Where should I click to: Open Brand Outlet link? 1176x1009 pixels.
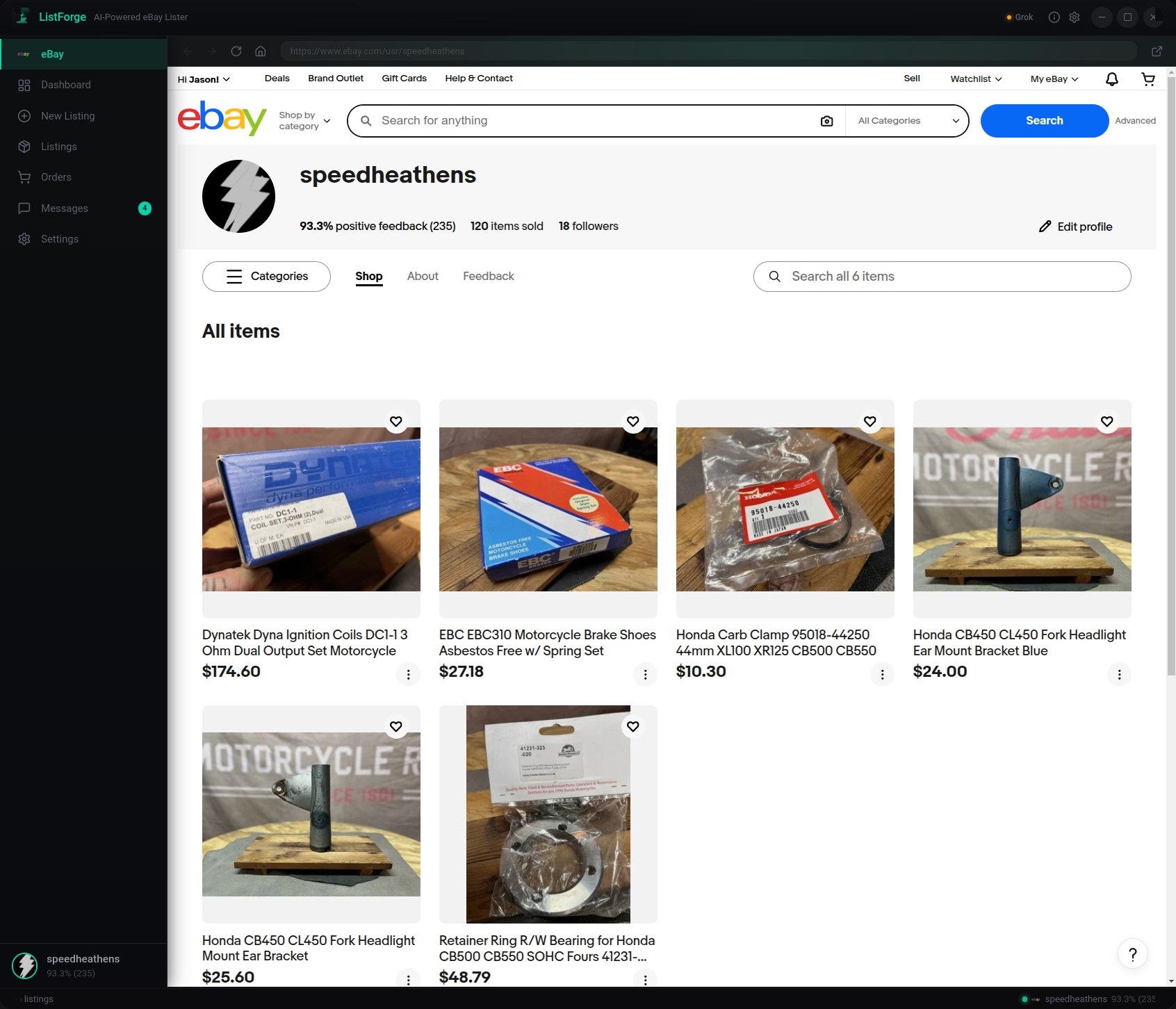point(336,79)
